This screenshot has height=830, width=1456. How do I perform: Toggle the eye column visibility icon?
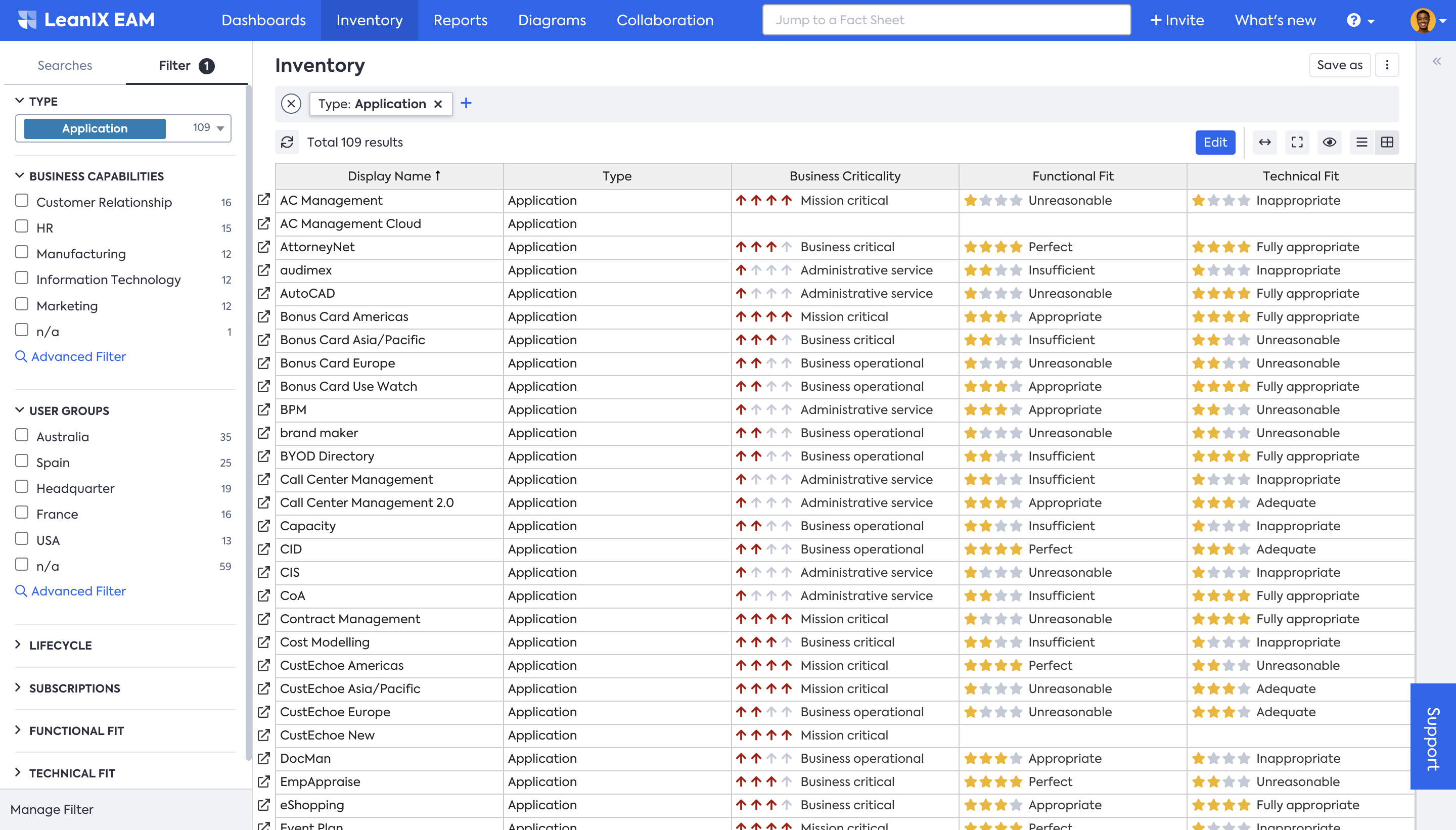point(1330,142)
